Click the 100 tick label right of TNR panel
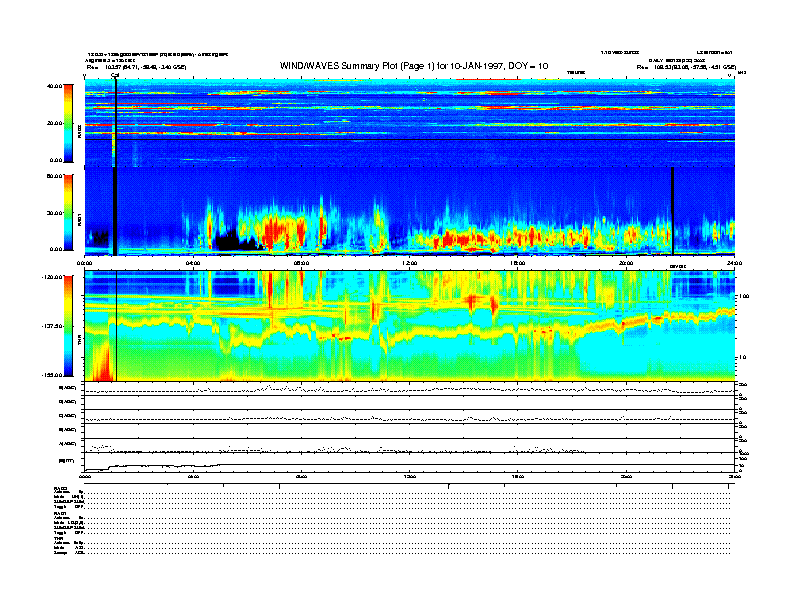The image size is (792, 612). 744,296
